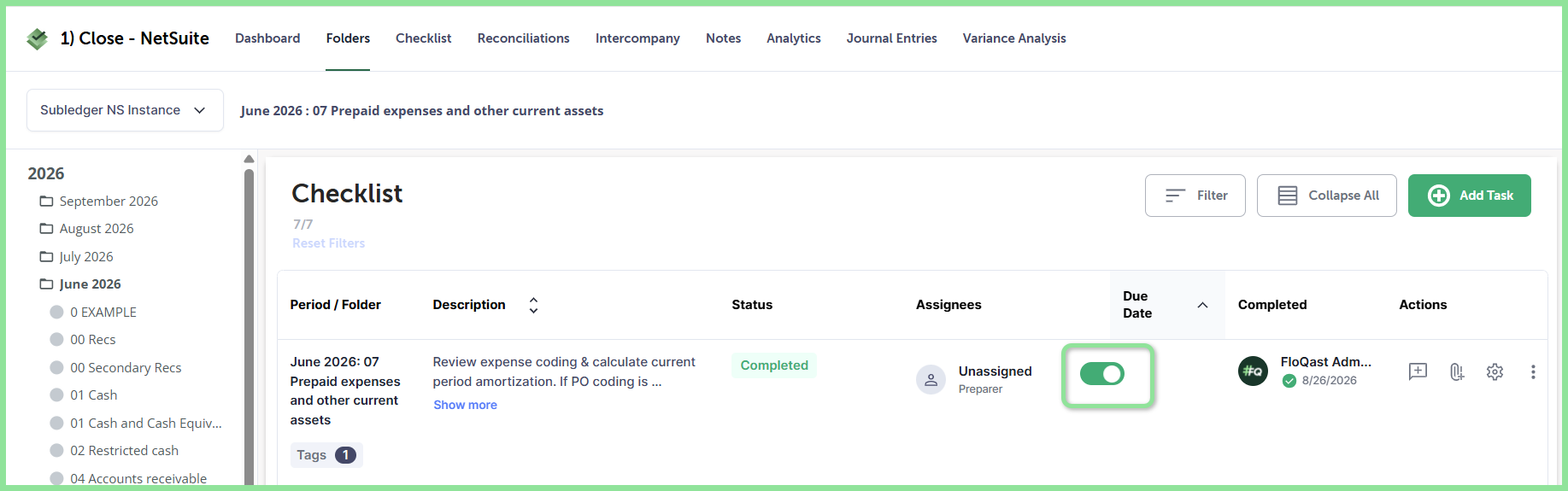Expand the Tags 1 chip
Screen dimensions: 1568x491
[326, 455]
